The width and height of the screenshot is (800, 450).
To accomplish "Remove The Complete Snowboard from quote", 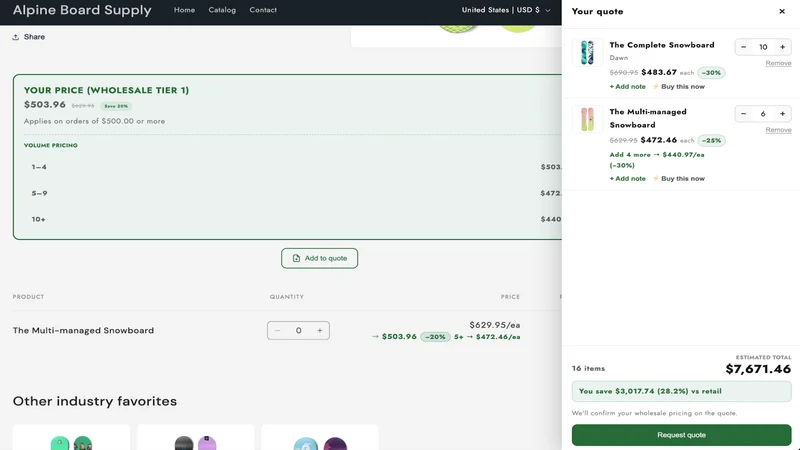I will click(778, 63).
